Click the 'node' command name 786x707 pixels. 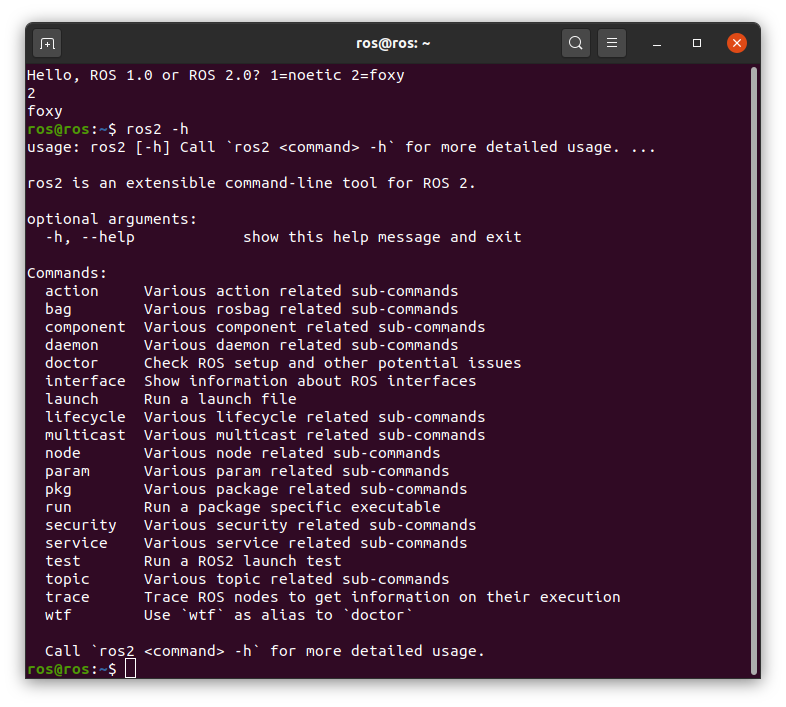[x=63, y=453]
